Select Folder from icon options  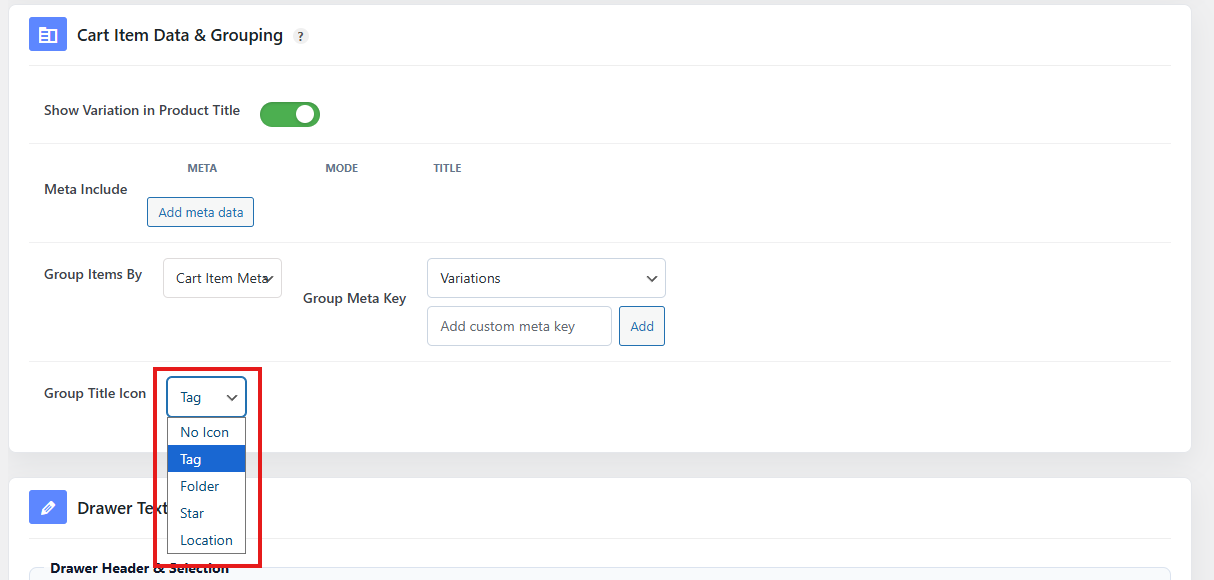point(206,486)
